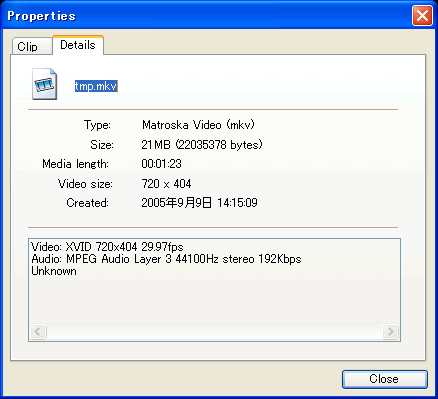Click the 'Properties' title bar text

(42, 16)
